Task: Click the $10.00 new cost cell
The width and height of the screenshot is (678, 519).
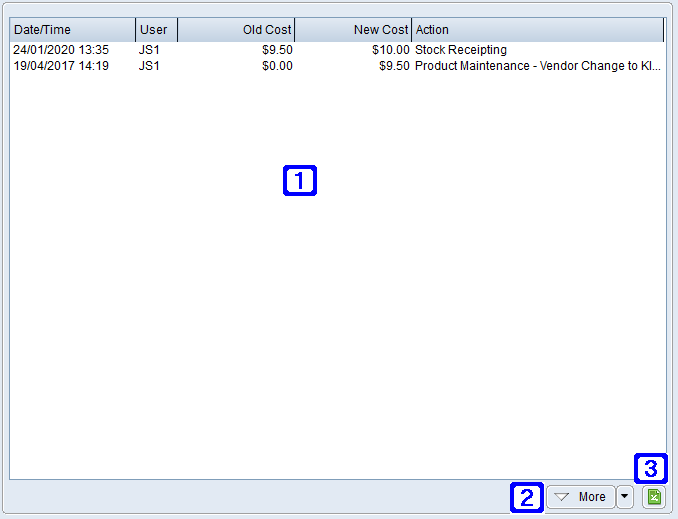Action: point(388,50)
